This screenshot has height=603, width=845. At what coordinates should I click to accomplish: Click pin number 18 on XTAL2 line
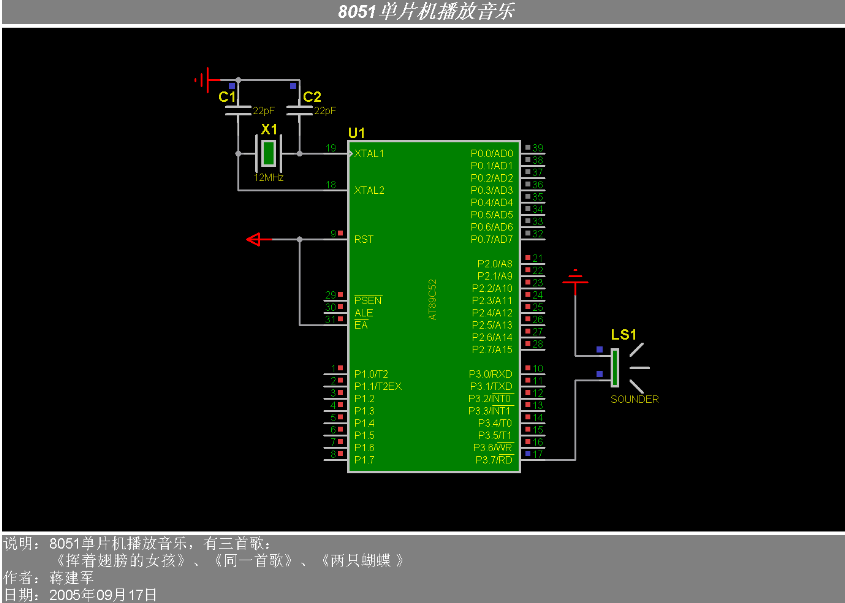point(330,184)
